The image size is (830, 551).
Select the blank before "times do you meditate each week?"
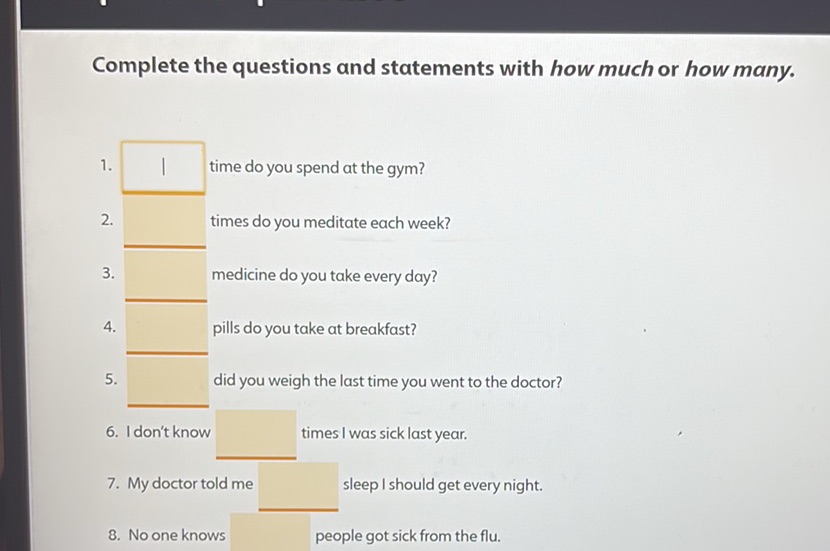click(x=165, y=221)
